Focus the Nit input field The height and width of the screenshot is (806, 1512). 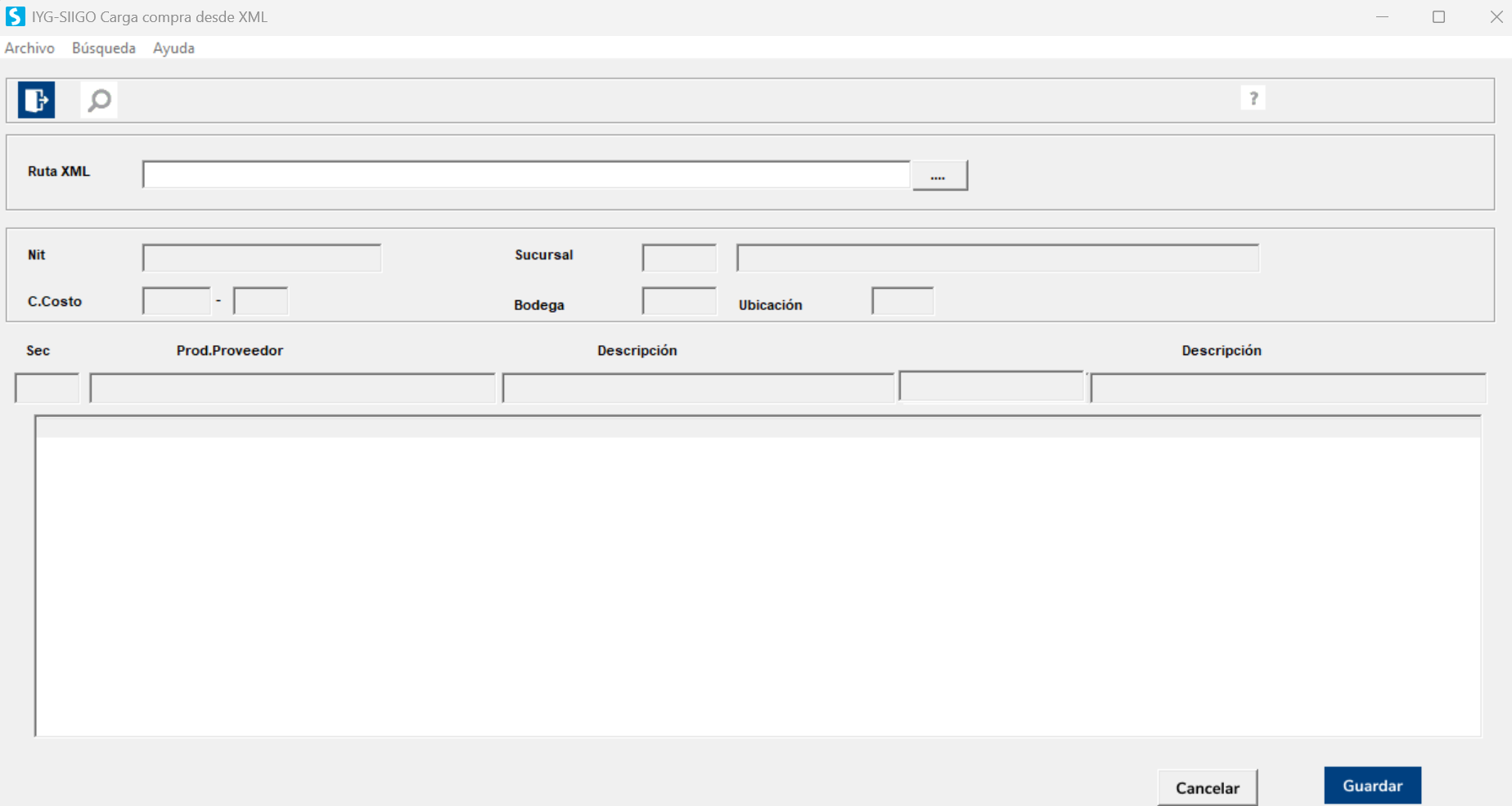261,258
